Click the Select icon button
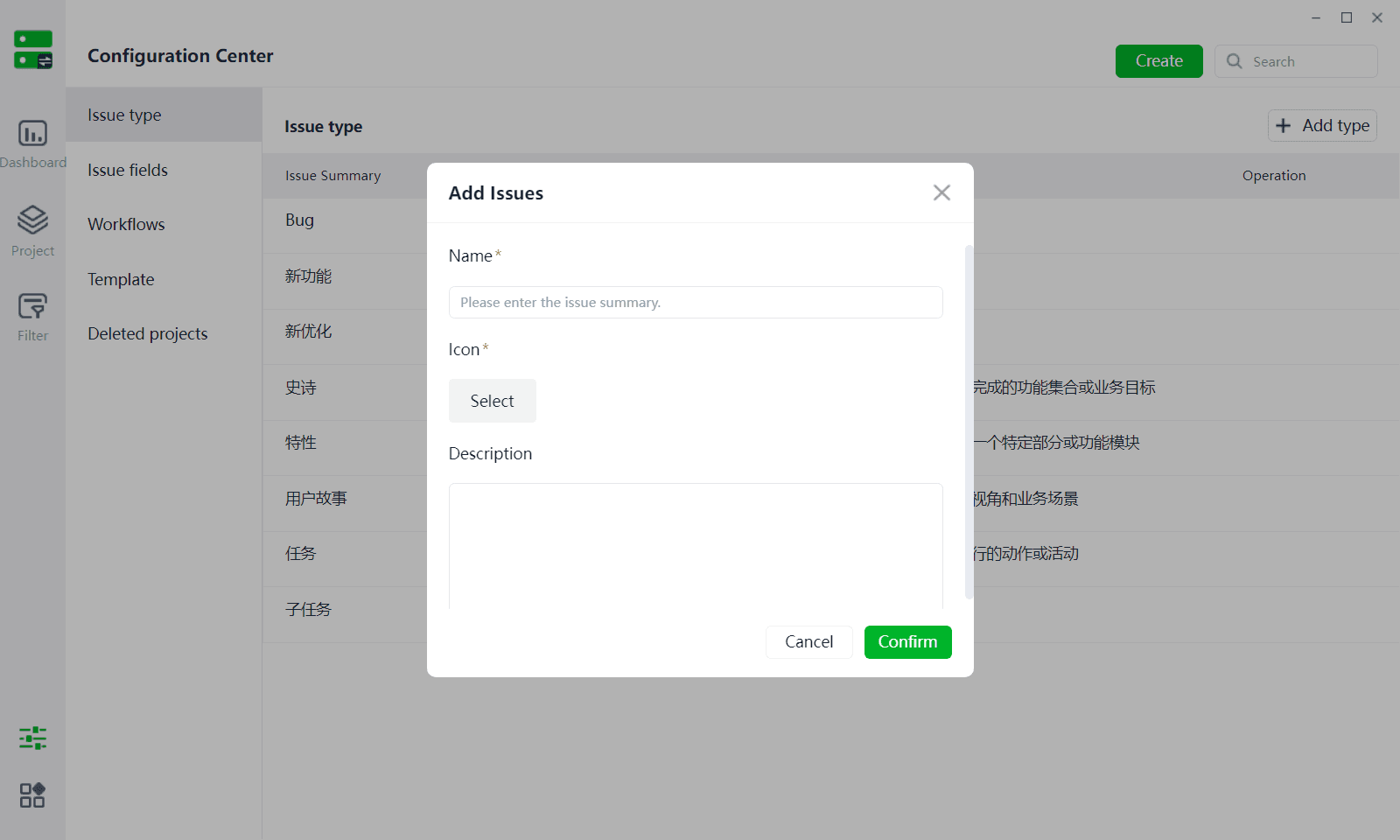The image size is (1400, 840). [492, 401]
